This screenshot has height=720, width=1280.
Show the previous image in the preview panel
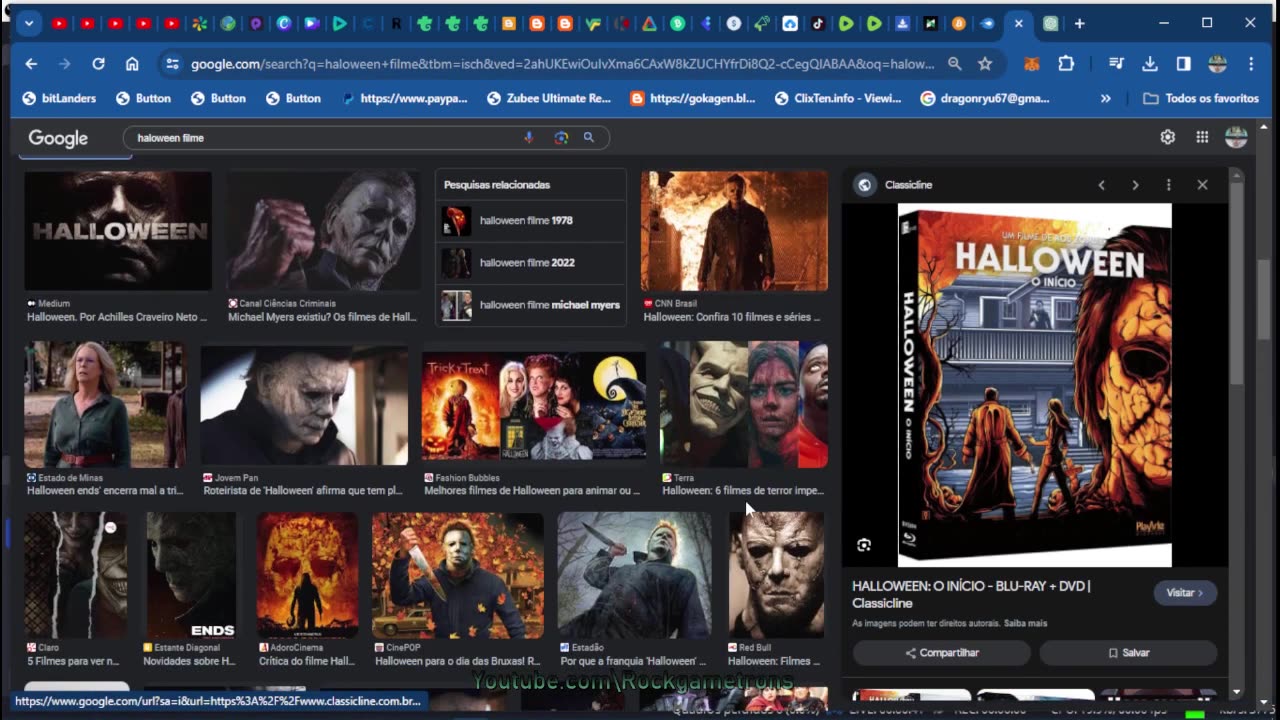click(x=1101, y=185)
